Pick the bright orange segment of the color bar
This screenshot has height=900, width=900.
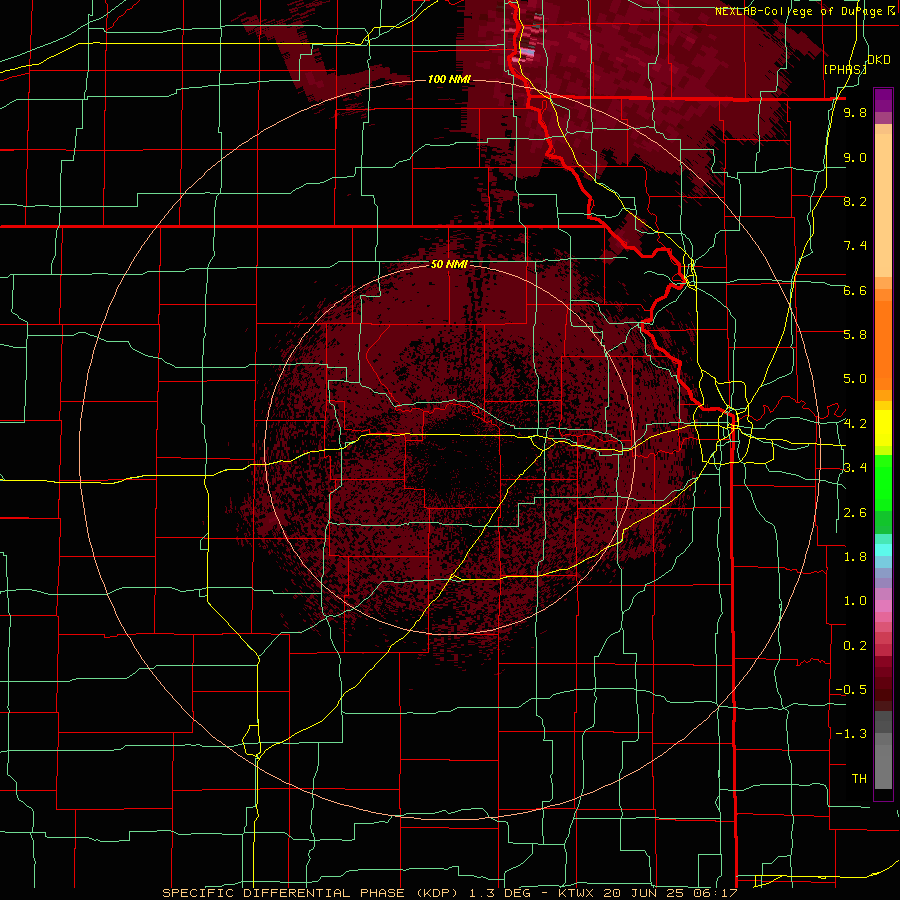pos(883,346)
